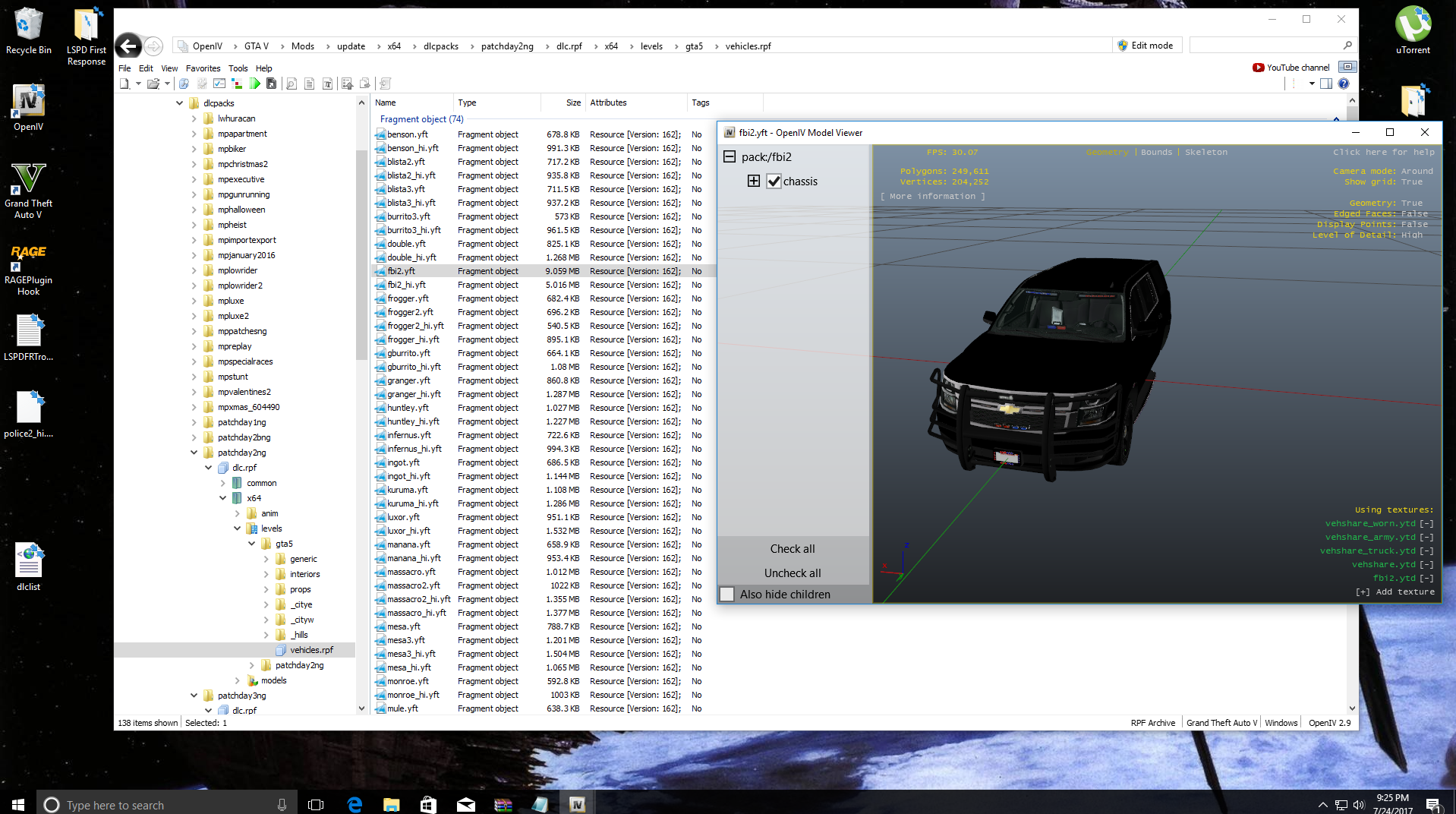Collapse the pack:/fbi2 tree node
The image size is (1456, 814).
730,157
